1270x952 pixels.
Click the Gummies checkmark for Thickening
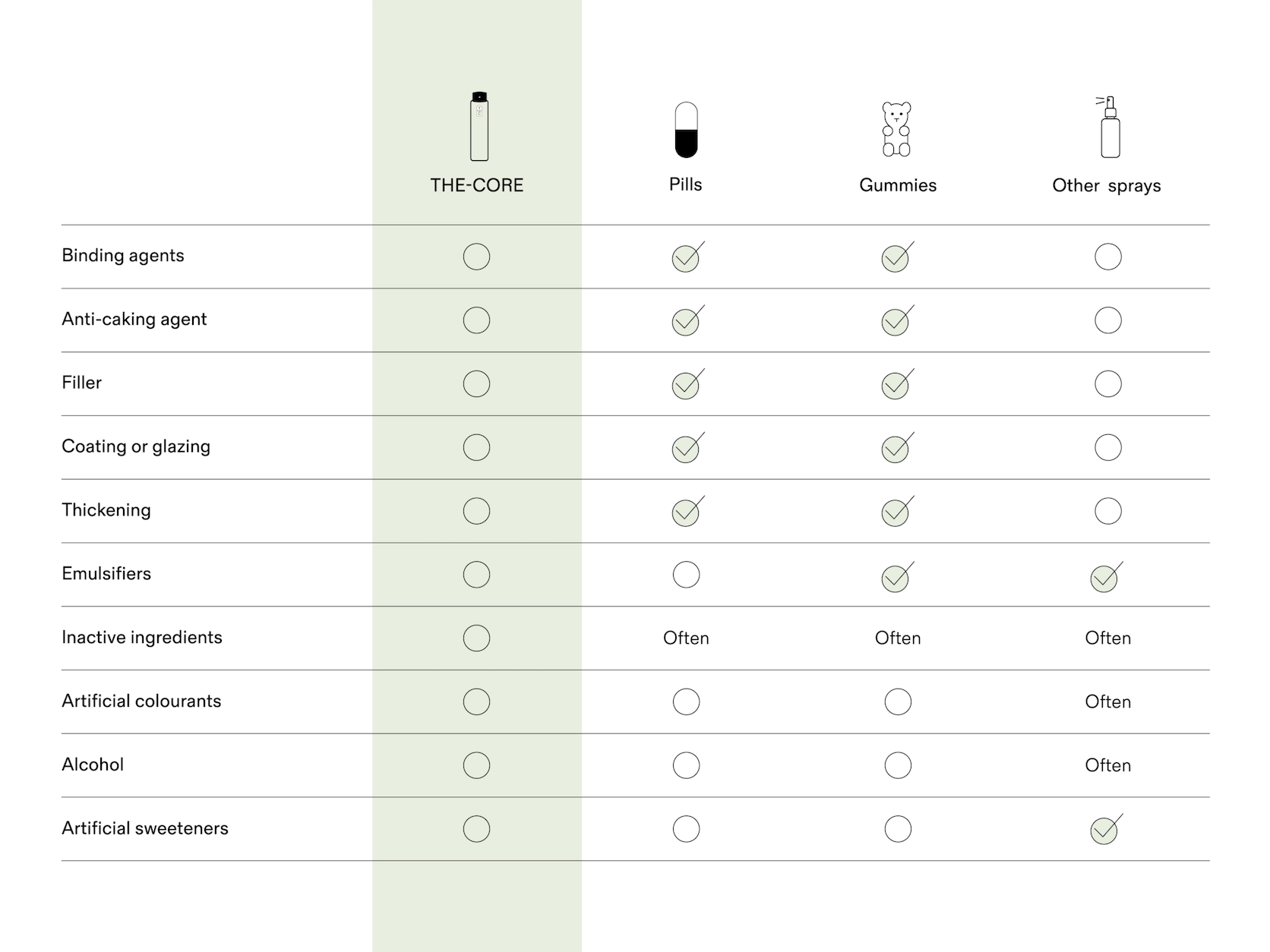(896, 513)
